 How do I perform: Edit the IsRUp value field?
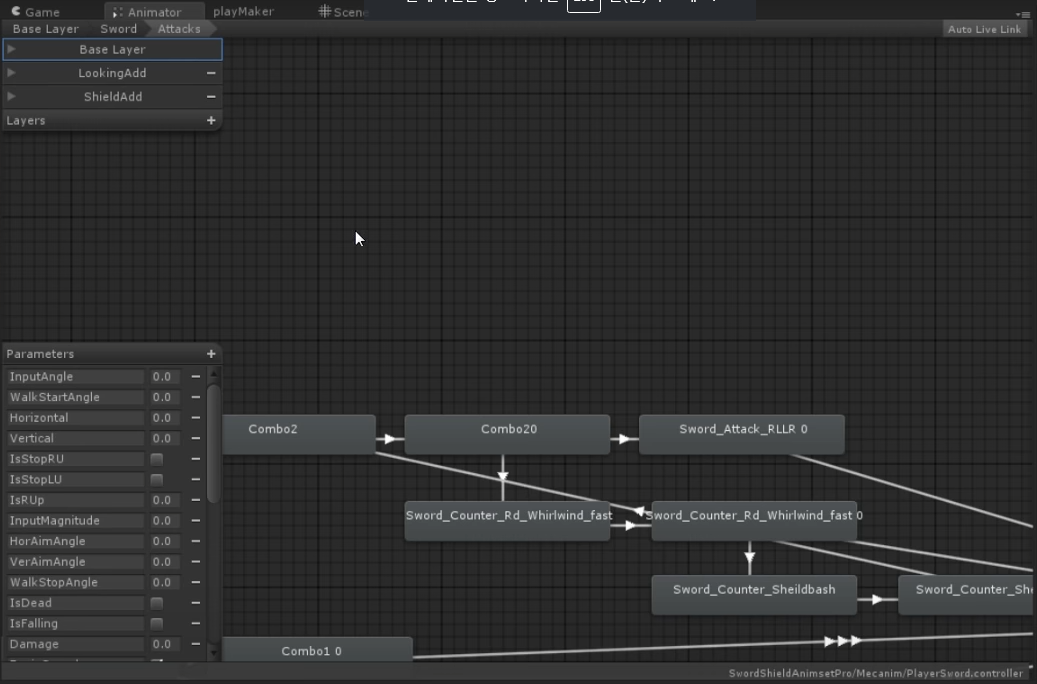point(164,500)
